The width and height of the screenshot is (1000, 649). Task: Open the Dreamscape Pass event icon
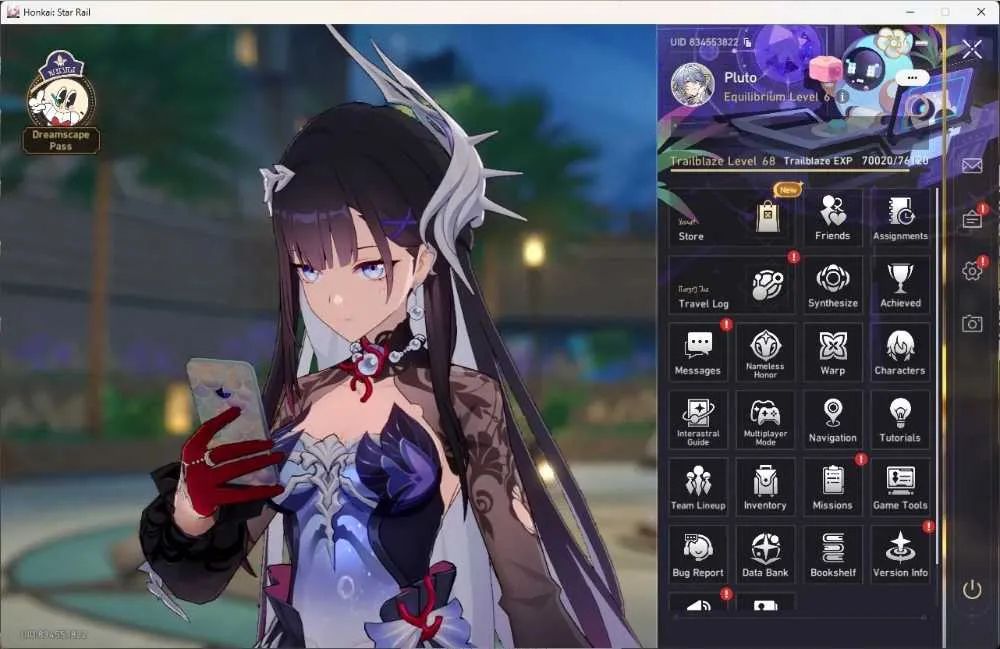(61, 102)
